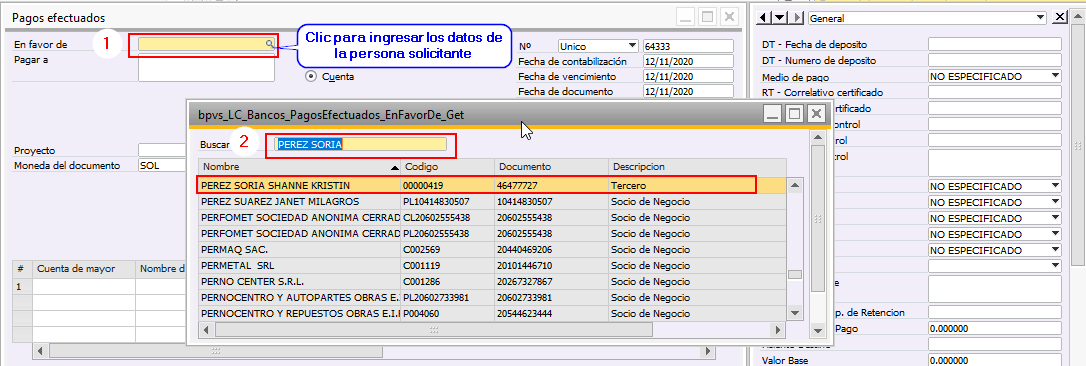Select the PERNO CENTER S.R.L. row
The width and height of the screenshot is (1086, 366).
coord(492,281)
